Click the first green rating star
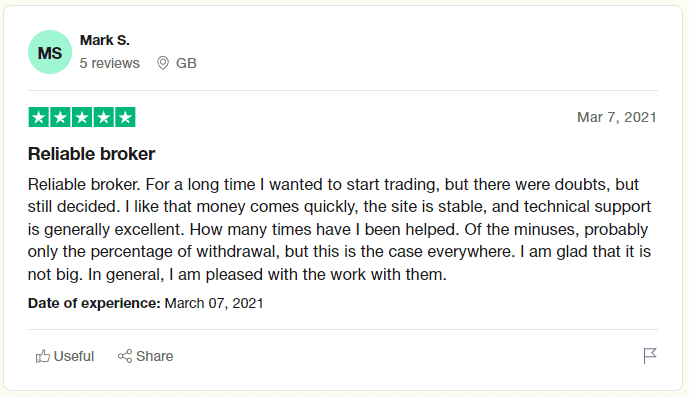 39,117
